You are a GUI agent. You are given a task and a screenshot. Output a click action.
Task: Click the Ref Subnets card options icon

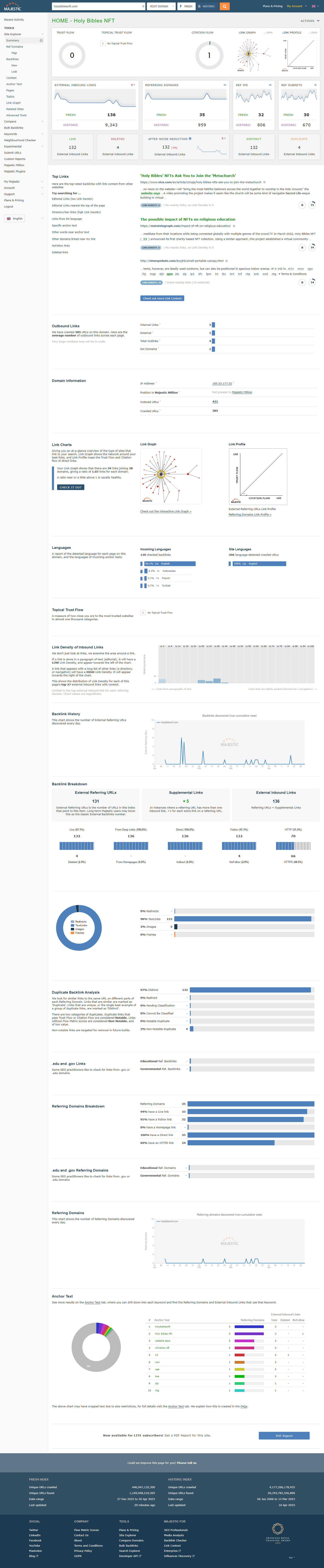pos(315,85)
